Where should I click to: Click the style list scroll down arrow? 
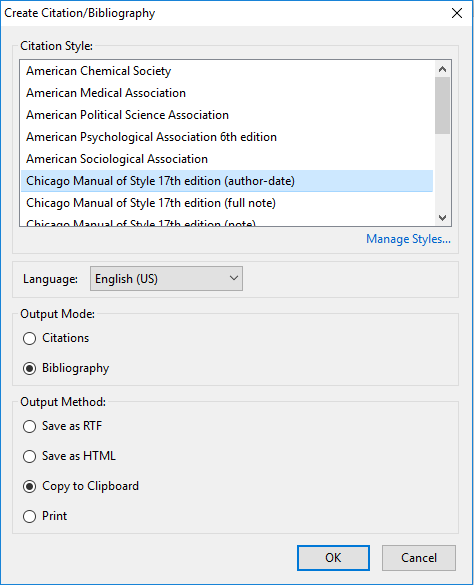click(x=443, y=218)
